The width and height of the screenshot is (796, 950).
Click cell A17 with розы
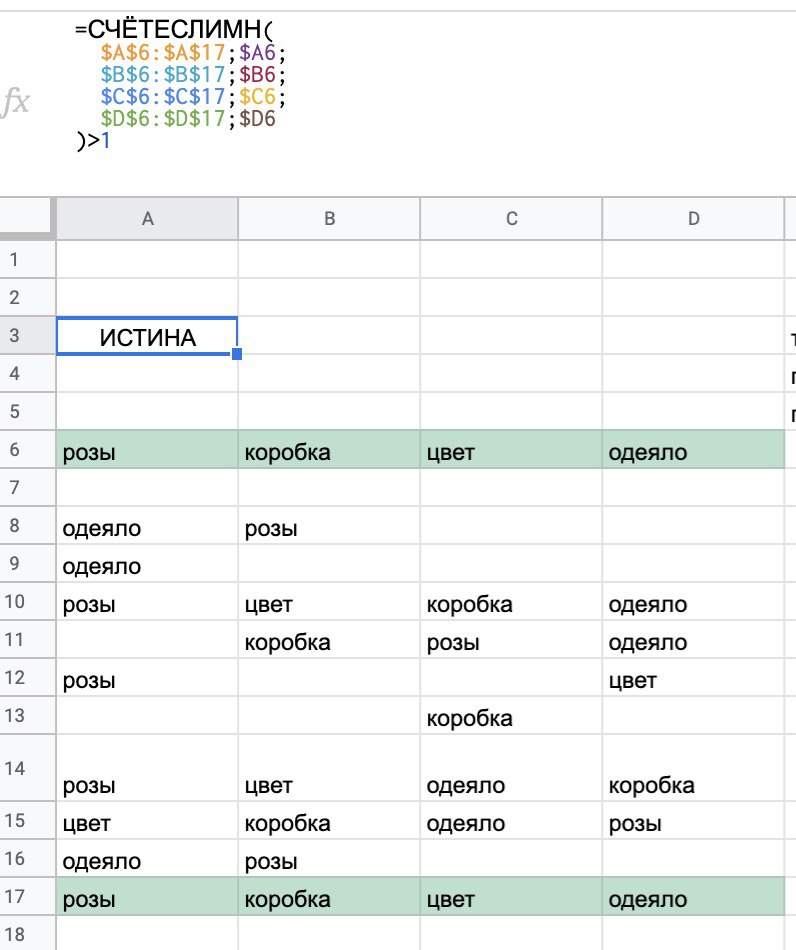[147, 897]
